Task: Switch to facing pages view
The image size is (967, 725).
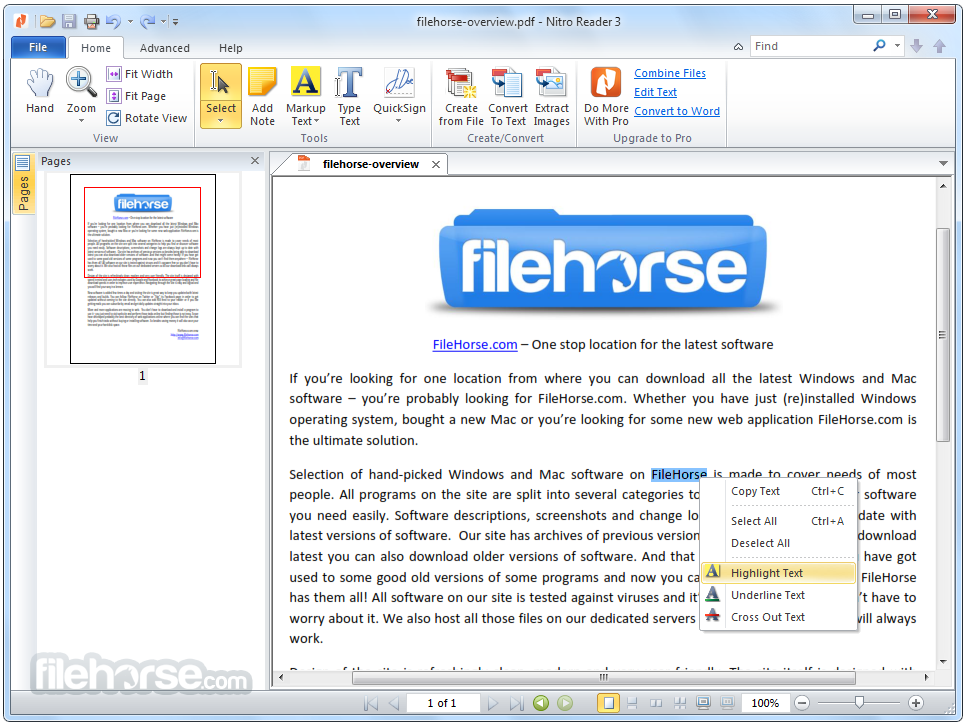Action: pyautogui.click(x=656, y=703)
